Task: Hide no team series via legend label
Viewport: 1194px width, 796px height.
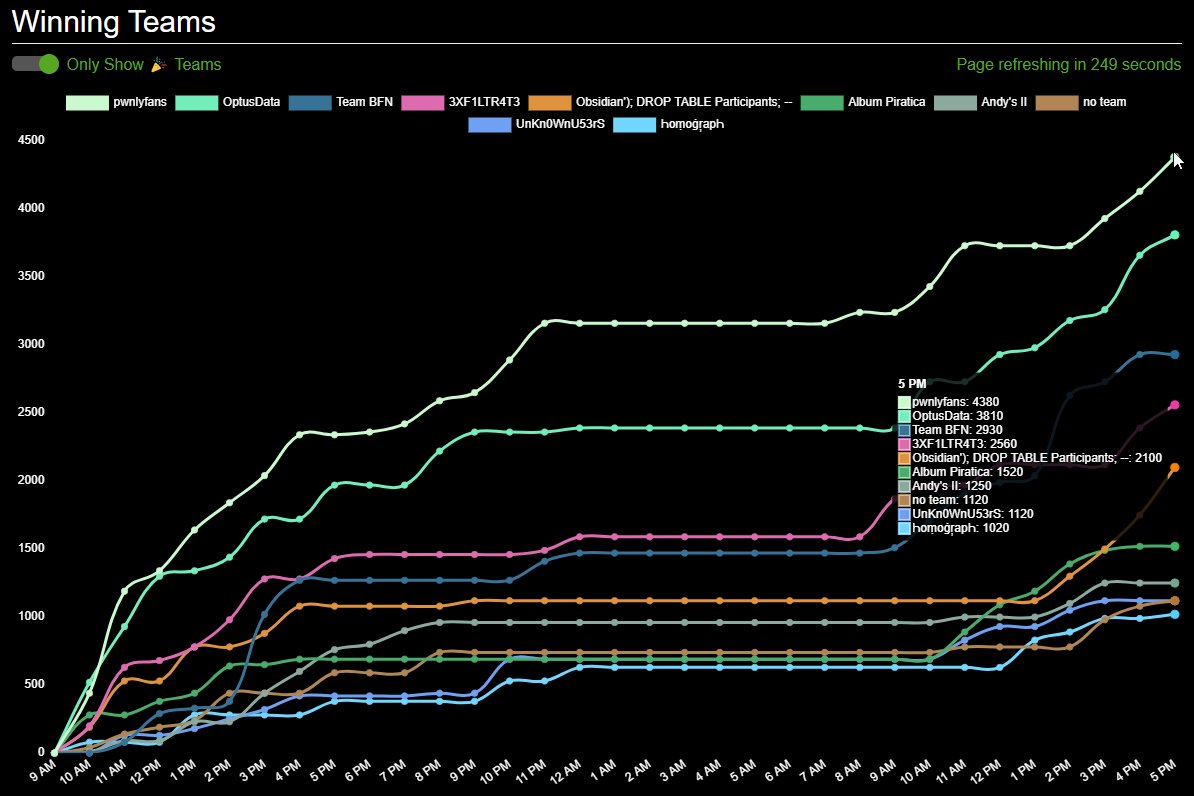Action: click(x=1104, y=102)
